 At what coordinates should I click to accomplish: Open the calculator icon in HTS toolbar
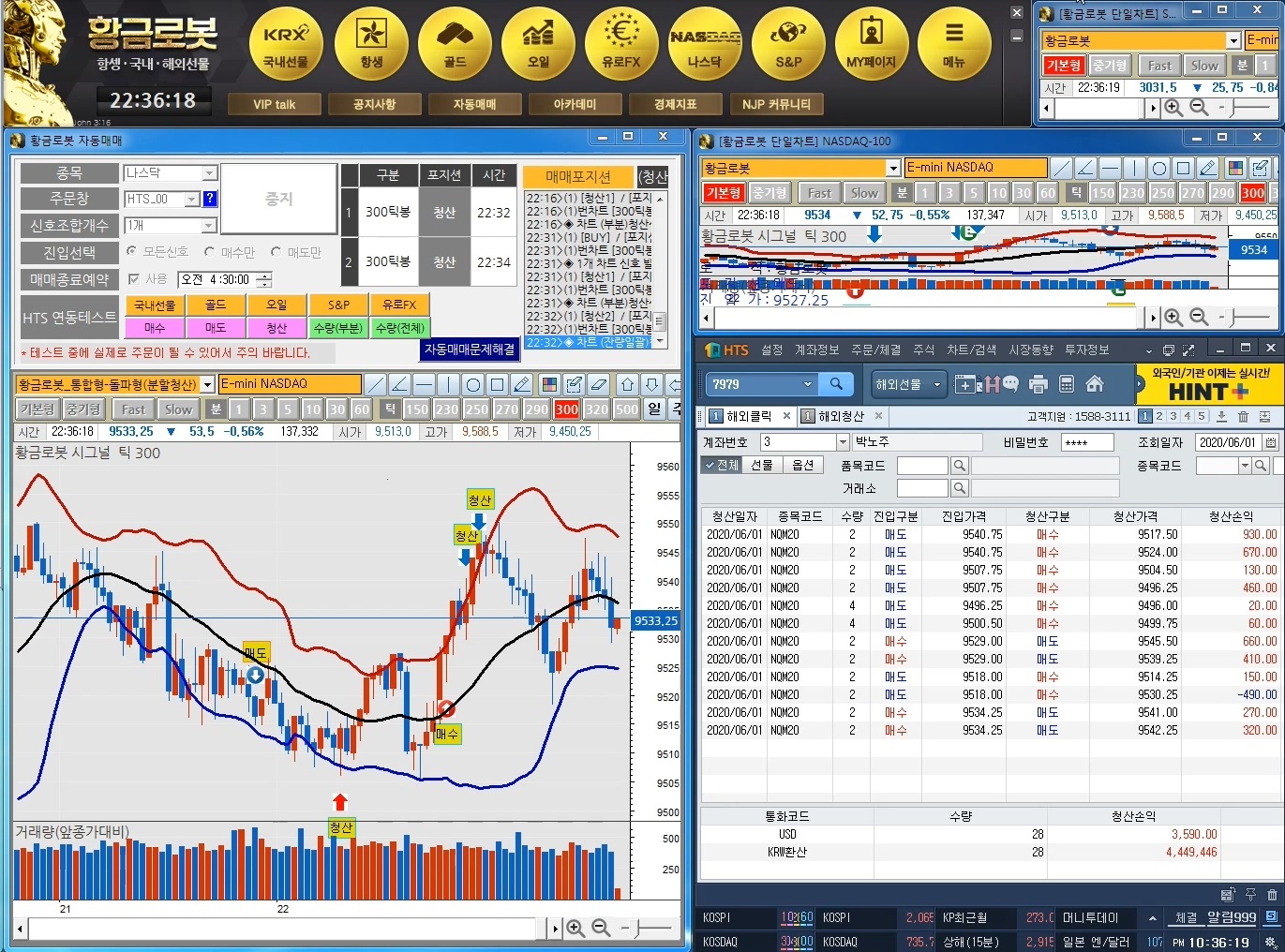coord(1066,384)
